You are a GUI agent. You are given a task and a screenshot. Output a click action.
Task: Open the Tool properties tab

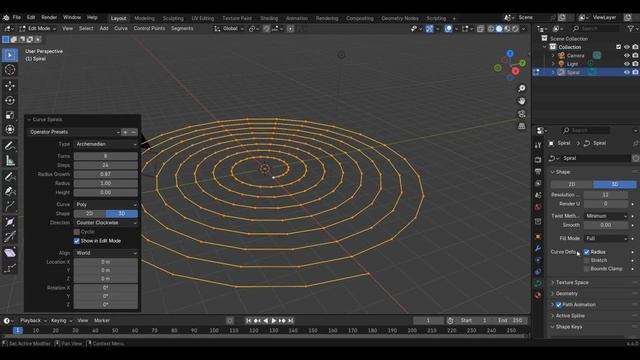point(538,145)
